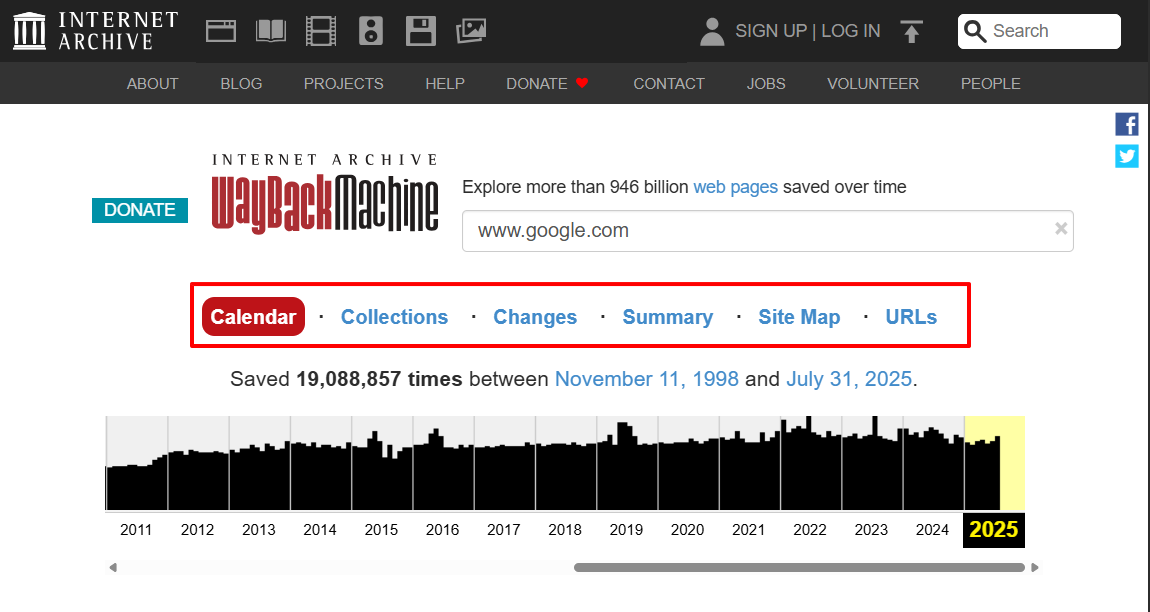
Task: Select year 2014 on the timeline
Action: [x=321, y=530]
